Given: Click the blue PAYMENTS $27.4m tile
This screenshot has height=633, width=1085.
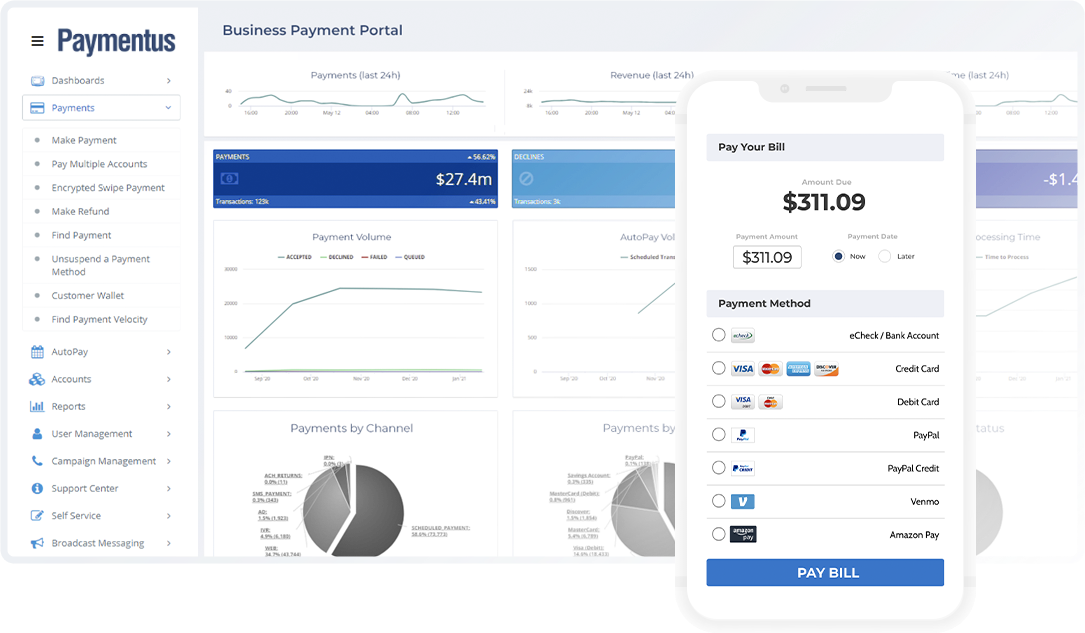Looking at the screenshot, I should [x=355, y=179].
